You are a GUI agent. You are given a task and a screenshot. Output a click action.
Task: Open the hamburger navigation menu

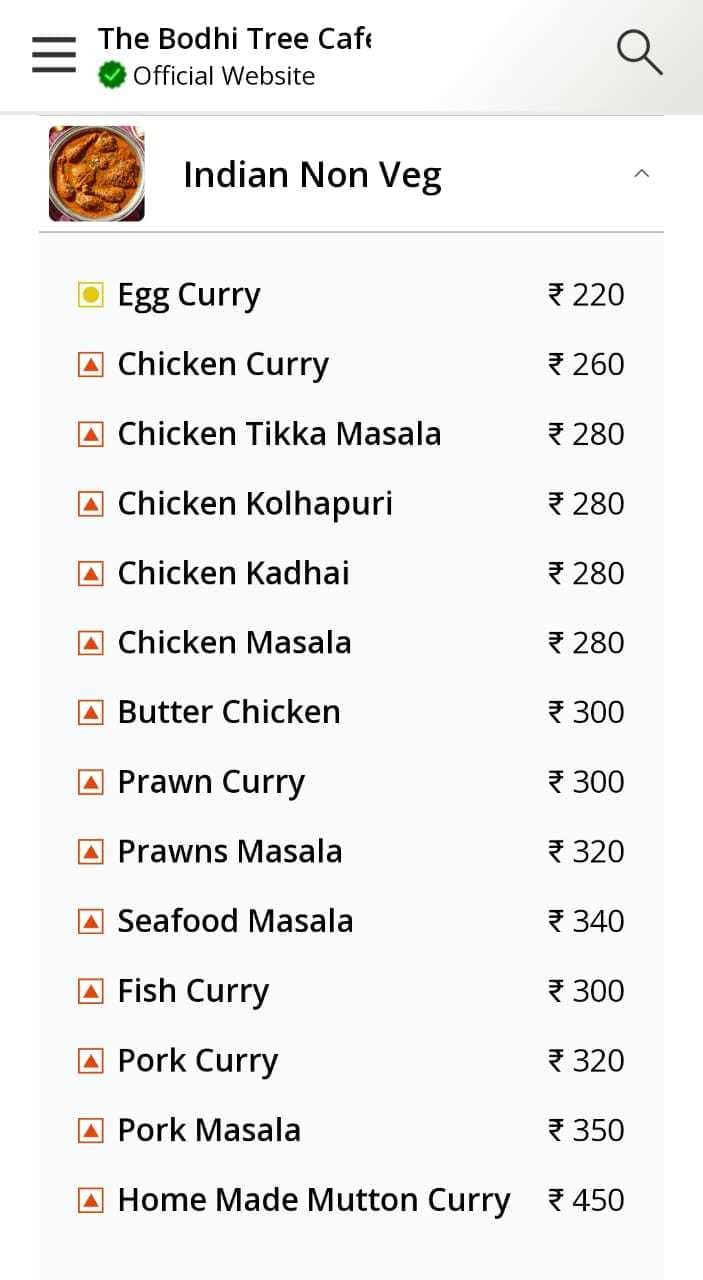[53, 55]
